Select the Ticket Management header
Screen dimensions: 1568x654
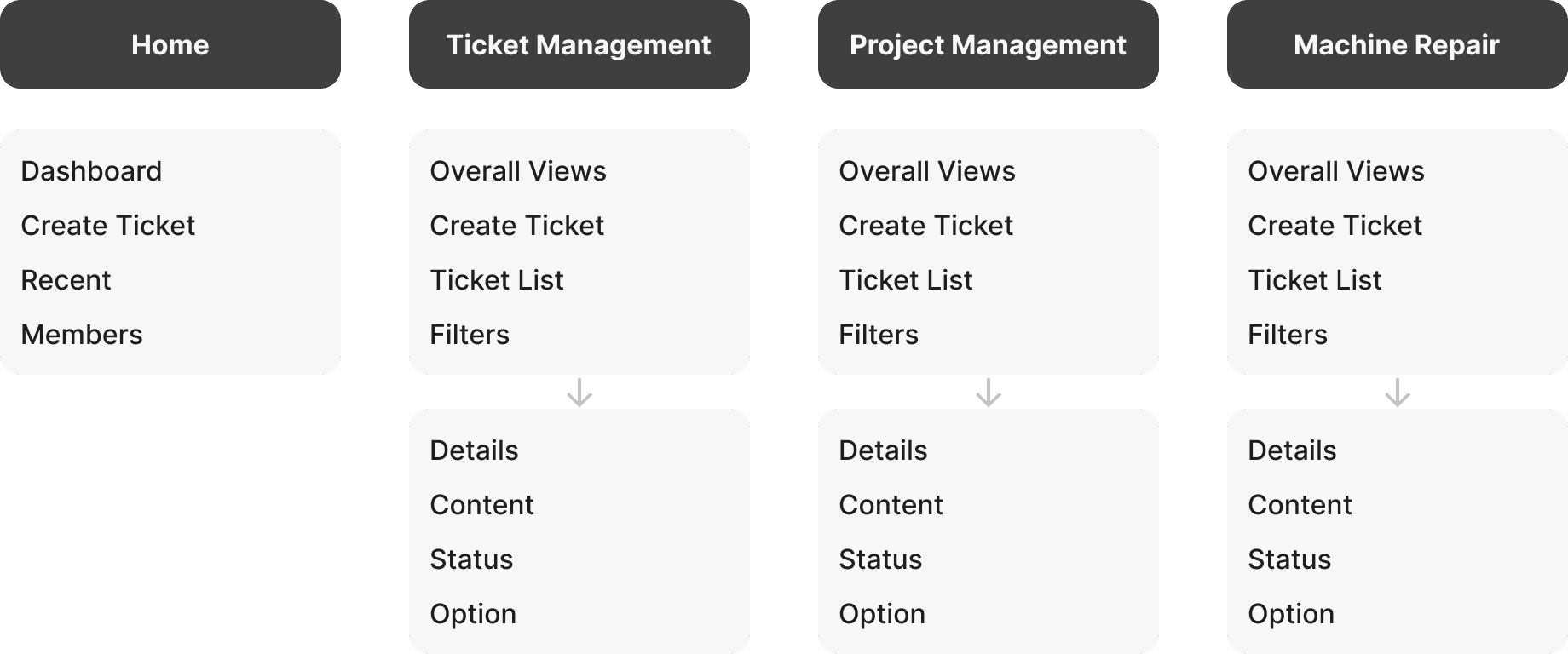click(579, 44)
